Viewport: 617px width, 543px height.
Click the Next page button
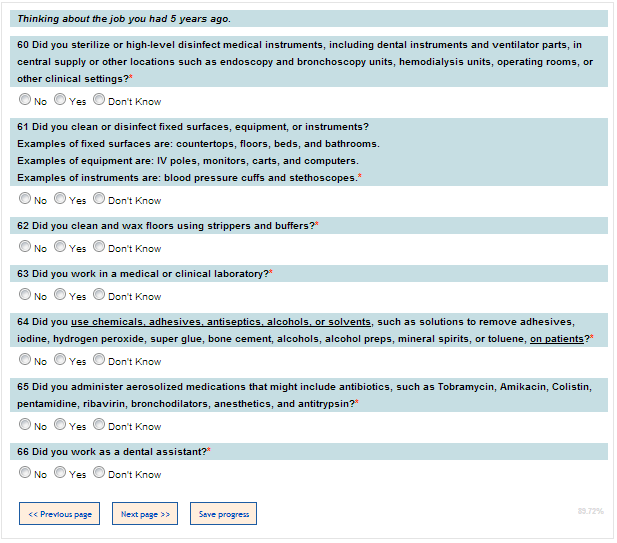pos(145,514)
